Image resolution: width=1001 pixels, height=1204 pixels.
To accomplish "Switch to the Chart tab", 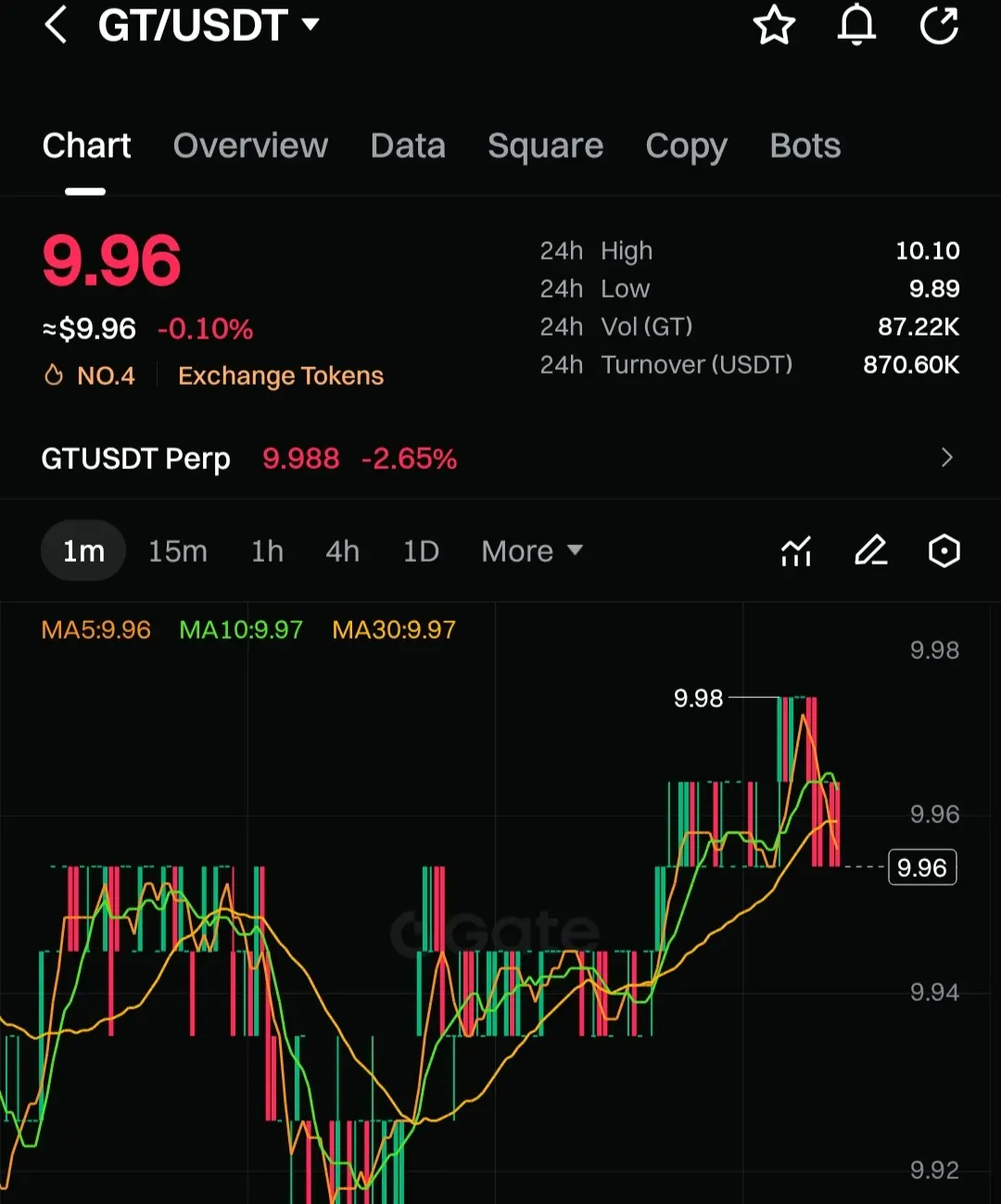I will click(x=87, y=146).
